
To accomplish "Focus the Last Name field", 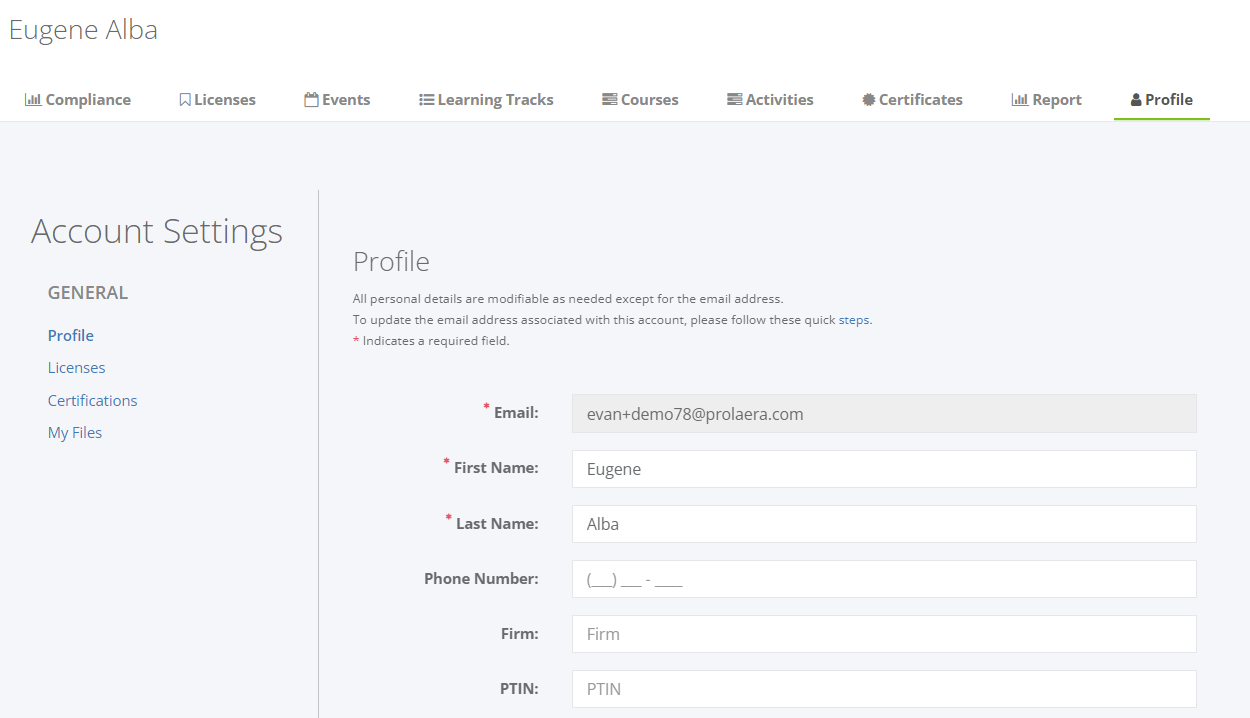I will [x=884, y=524].
